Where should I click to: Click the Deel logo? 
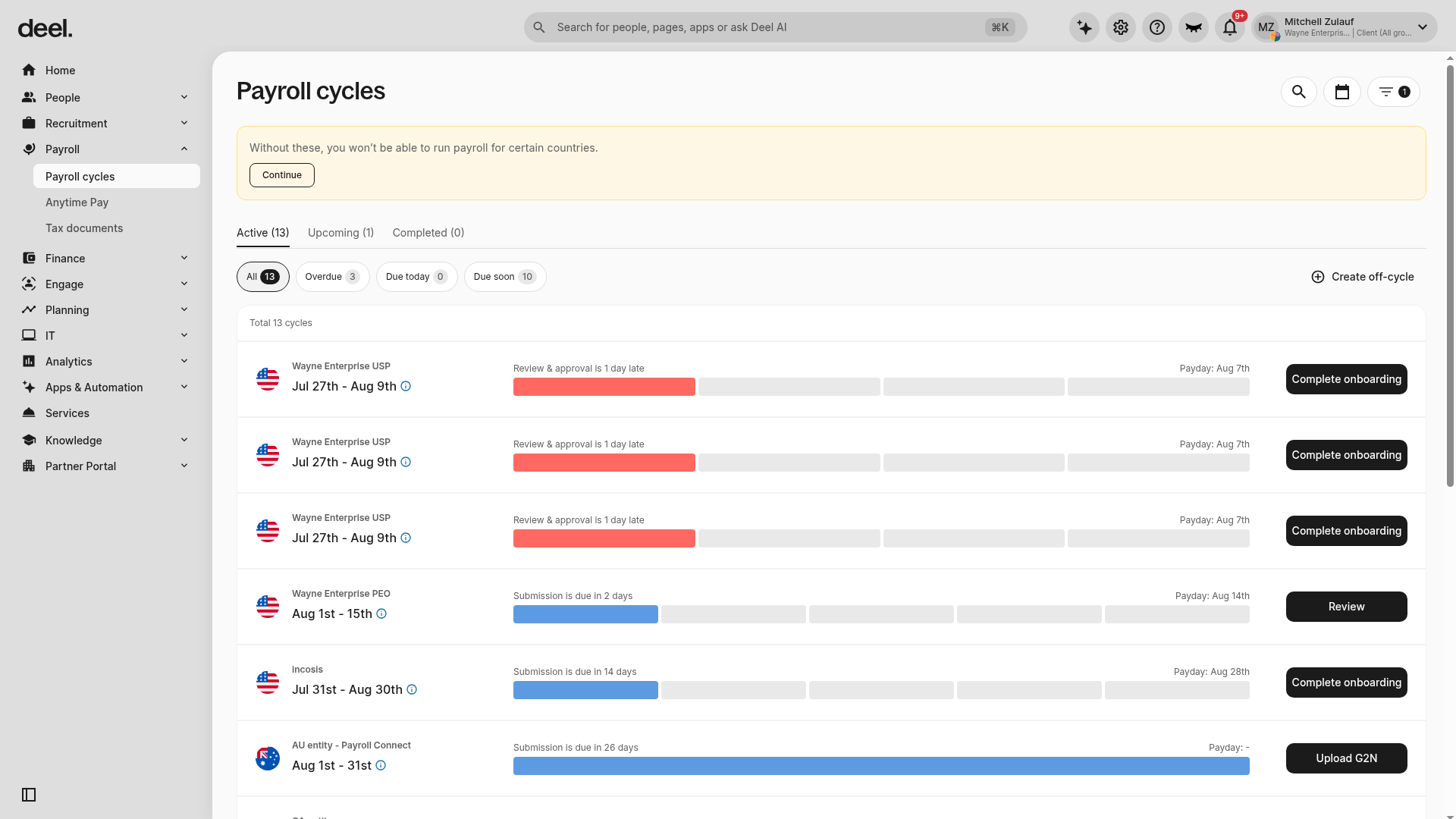pos(45,29)
